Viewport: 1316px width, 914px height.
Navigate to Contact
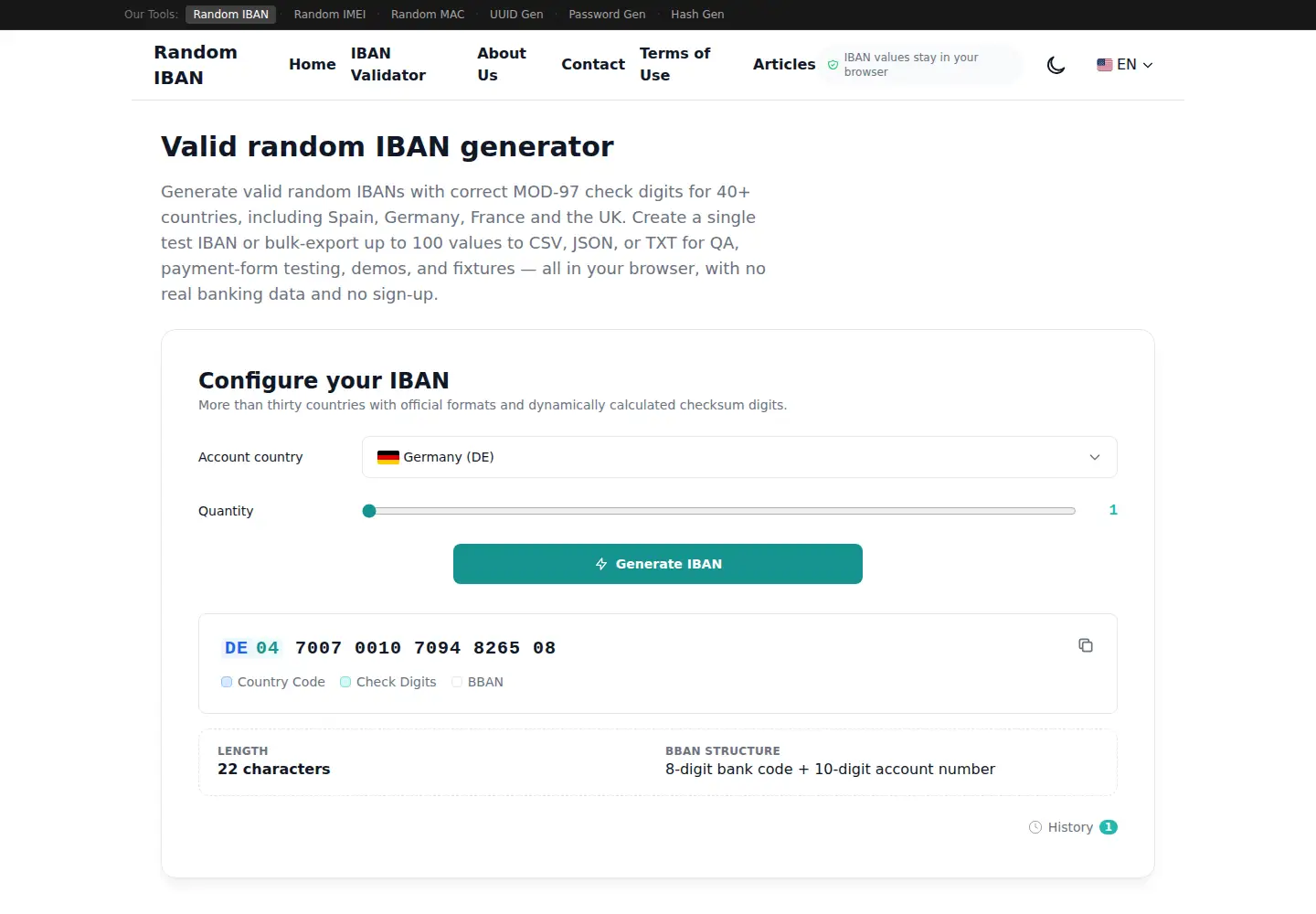(x=593, y=64)
